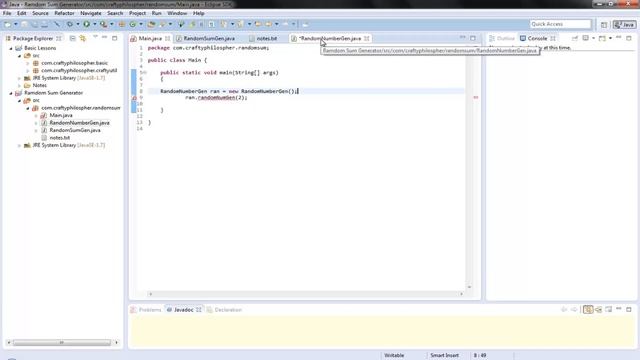This screenshot has width=640, height=360.
Task: Open the New Java Class dropdown arrow
Action: (141, 24)
